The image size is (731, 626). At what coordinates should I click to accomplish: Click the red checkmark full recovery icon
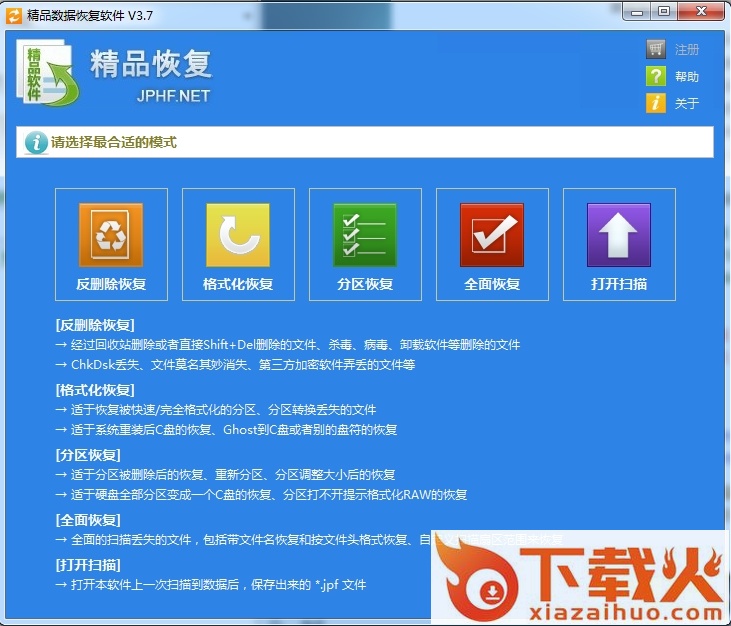(x=492, y=235)
